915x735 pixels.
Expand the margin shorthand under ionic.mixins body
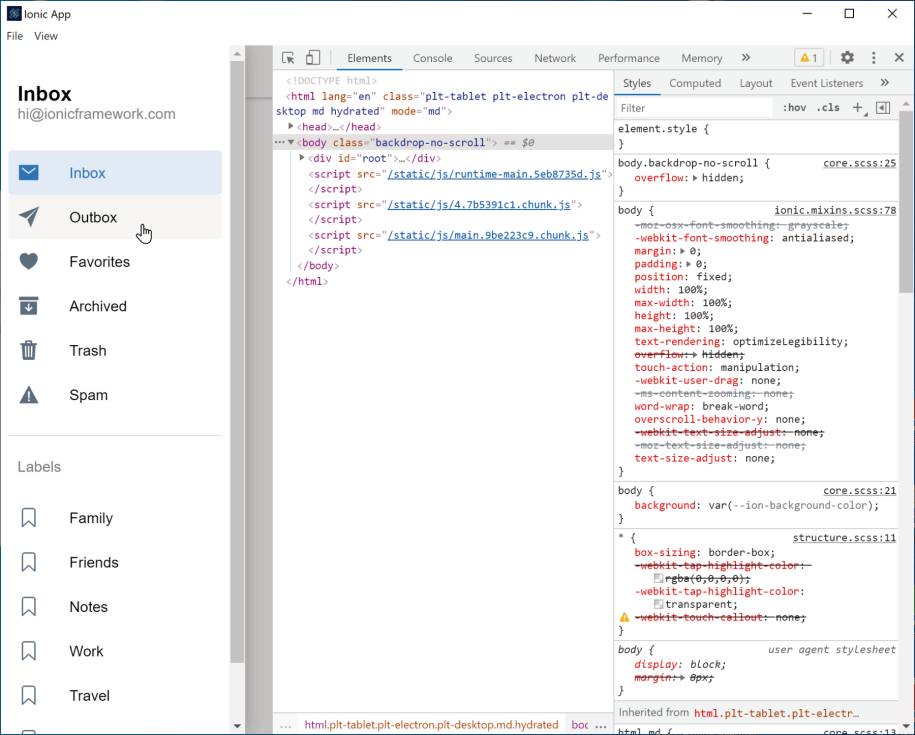click(682, 251)
